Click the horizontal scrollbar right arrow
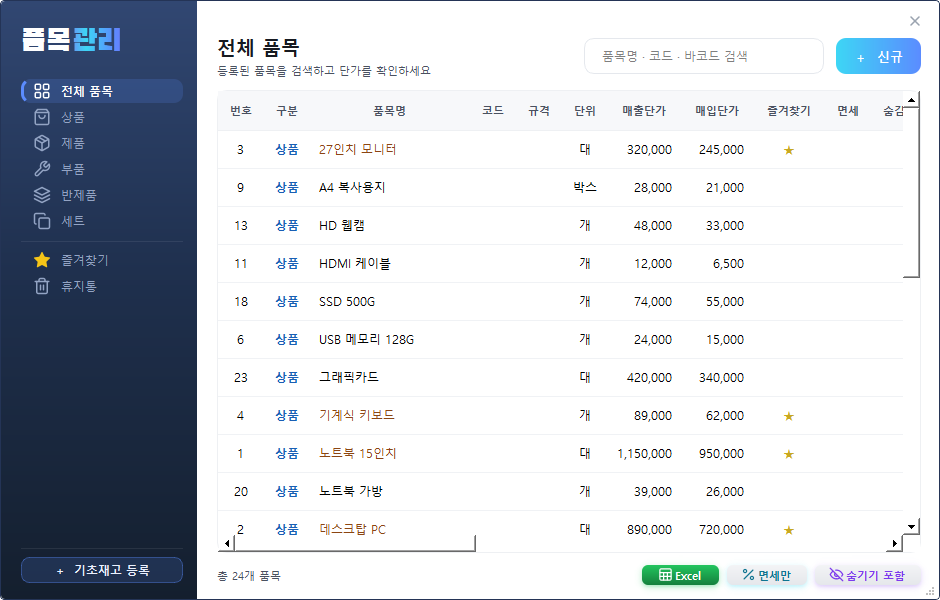Screen dimensions: 940x600 pos(894,544)
